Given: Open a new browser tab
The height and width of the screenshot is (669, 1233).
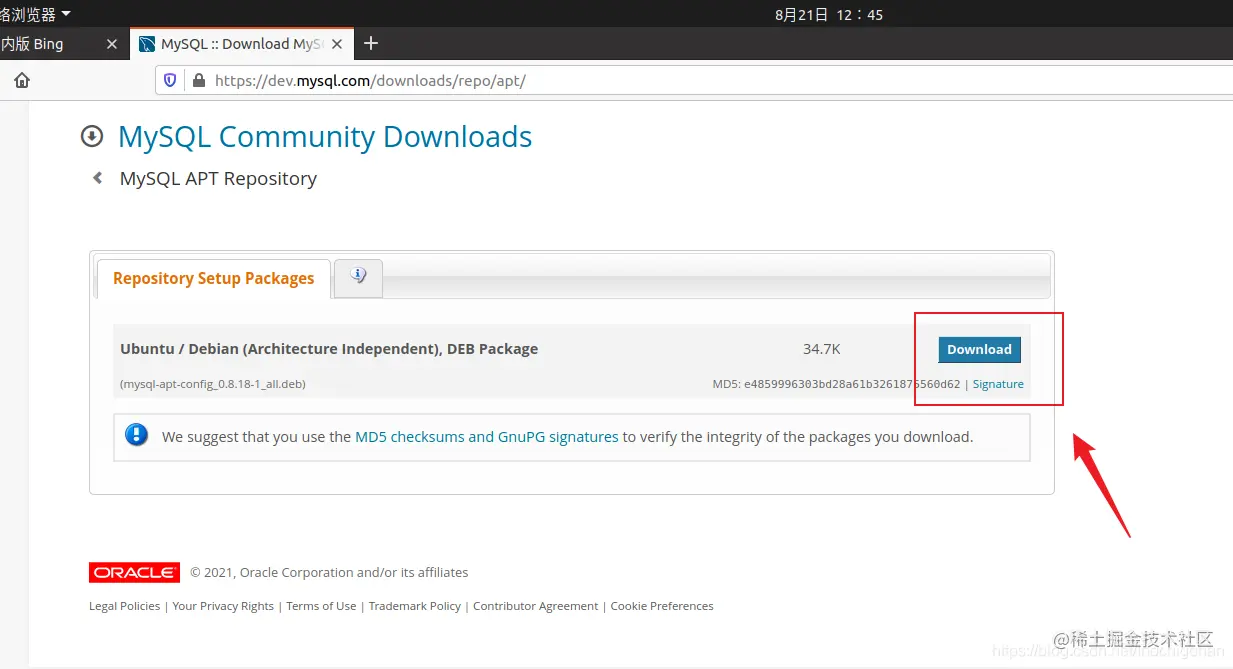Looking at the screenshot, I should click(x=371, y=43).
